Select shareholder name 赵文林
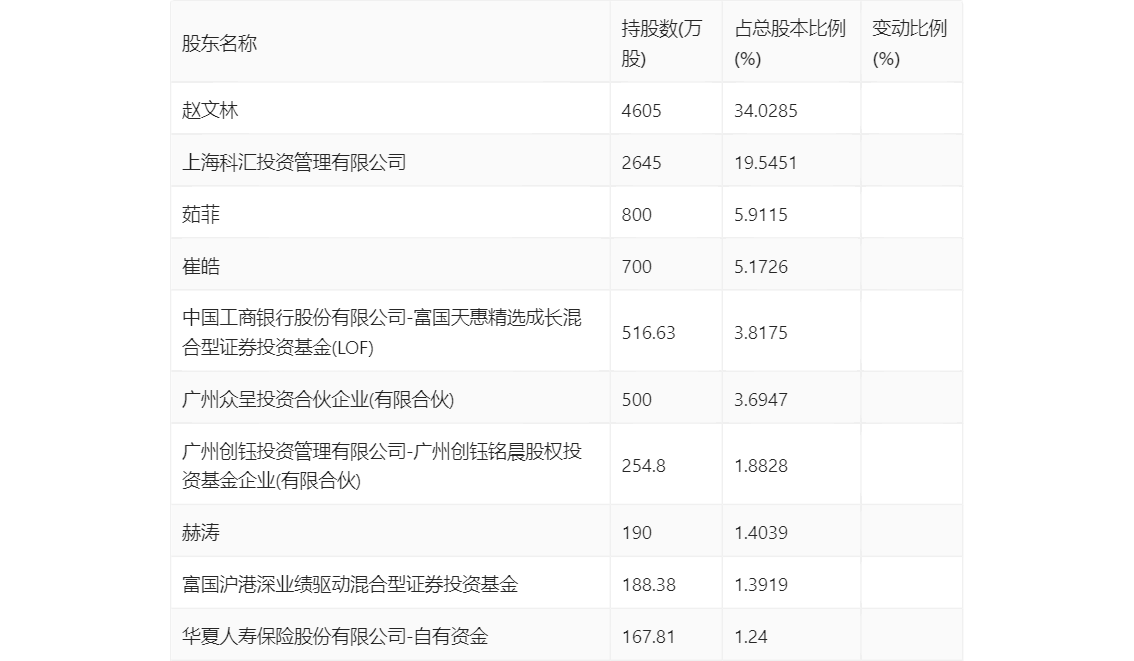The height and width of the screenshot is (661, 1134). [x=210, y=111]
